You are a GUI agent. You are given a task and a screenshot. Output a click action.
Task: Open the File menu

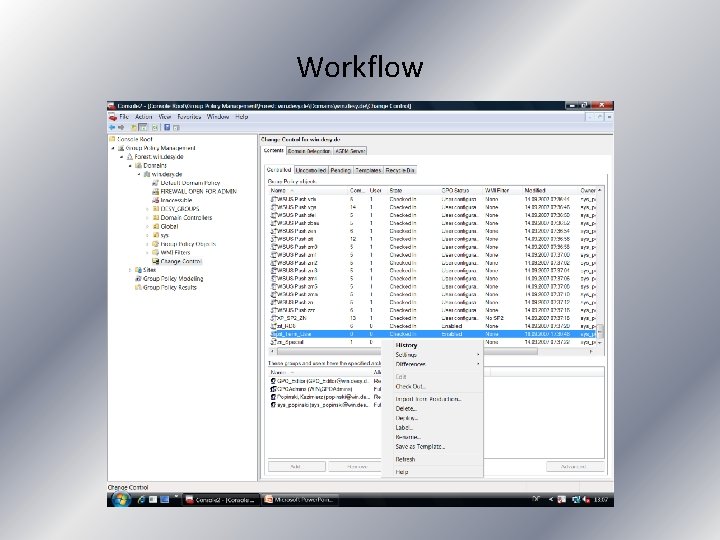124,117
